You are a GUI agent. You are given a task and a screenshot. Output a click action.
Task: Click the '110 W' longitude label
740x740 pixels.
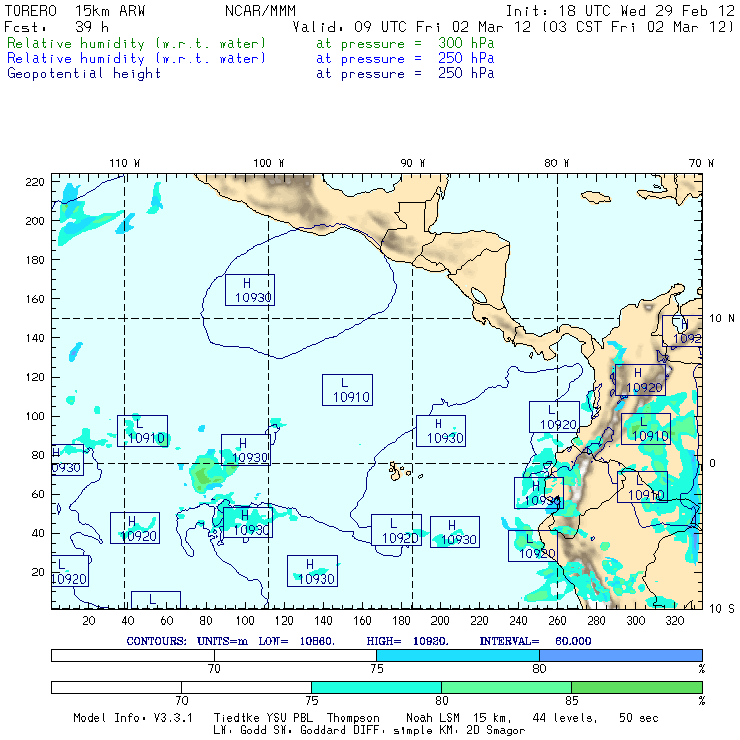click(125, 163)
